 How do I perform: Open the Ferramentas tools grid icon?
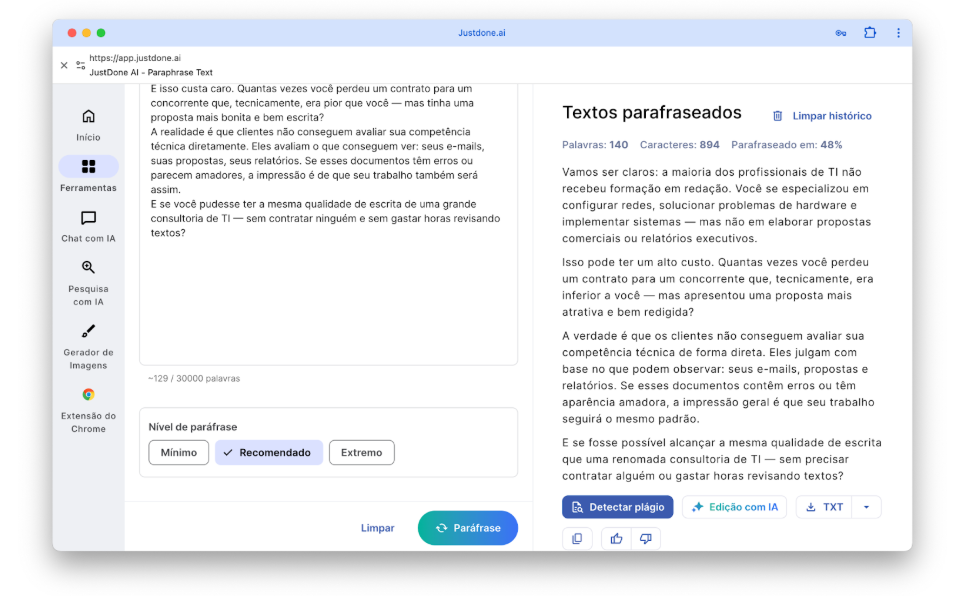tap(88, 166)
